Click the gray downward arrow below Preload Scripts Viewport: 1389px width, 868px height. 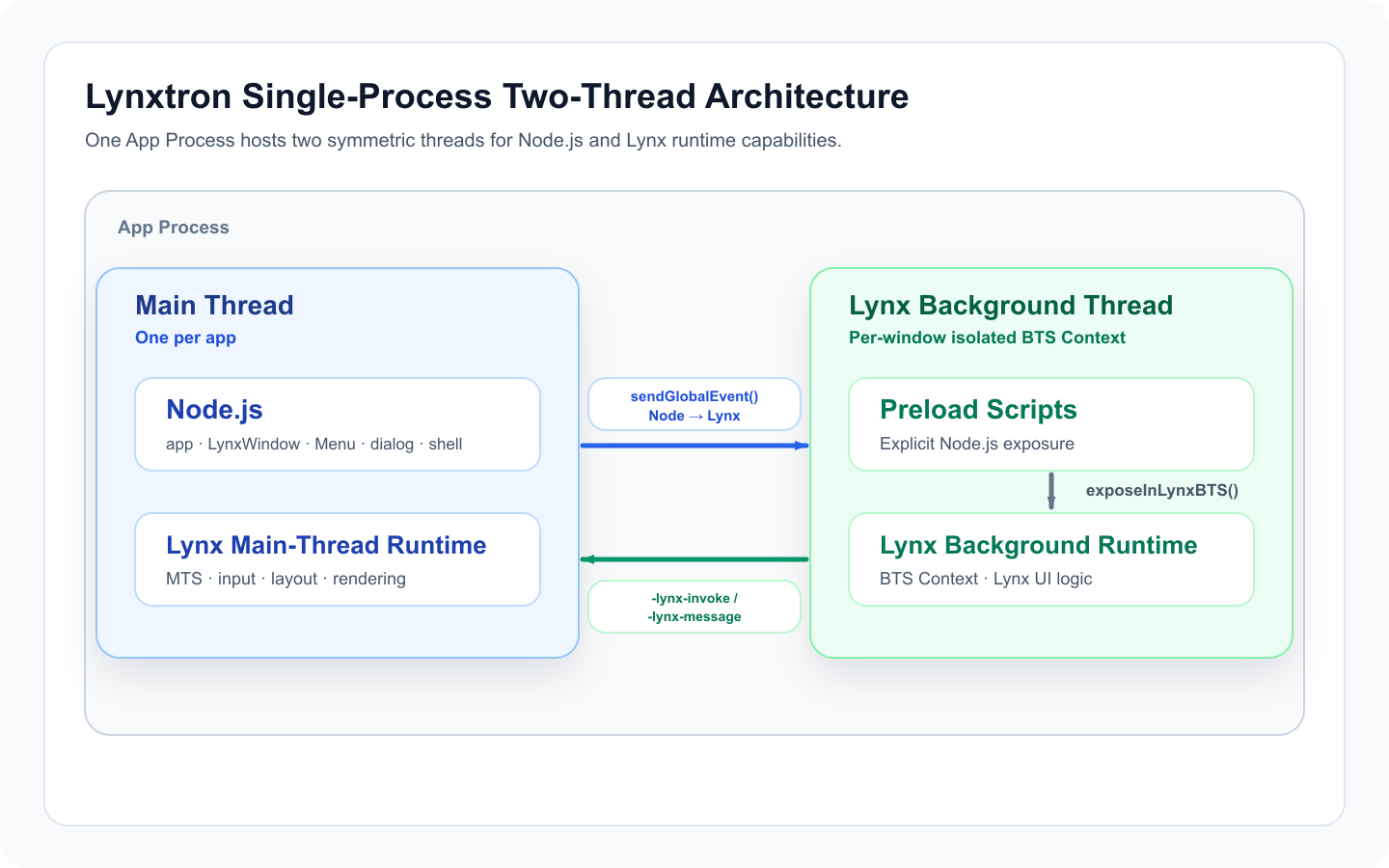(1051, 491)
